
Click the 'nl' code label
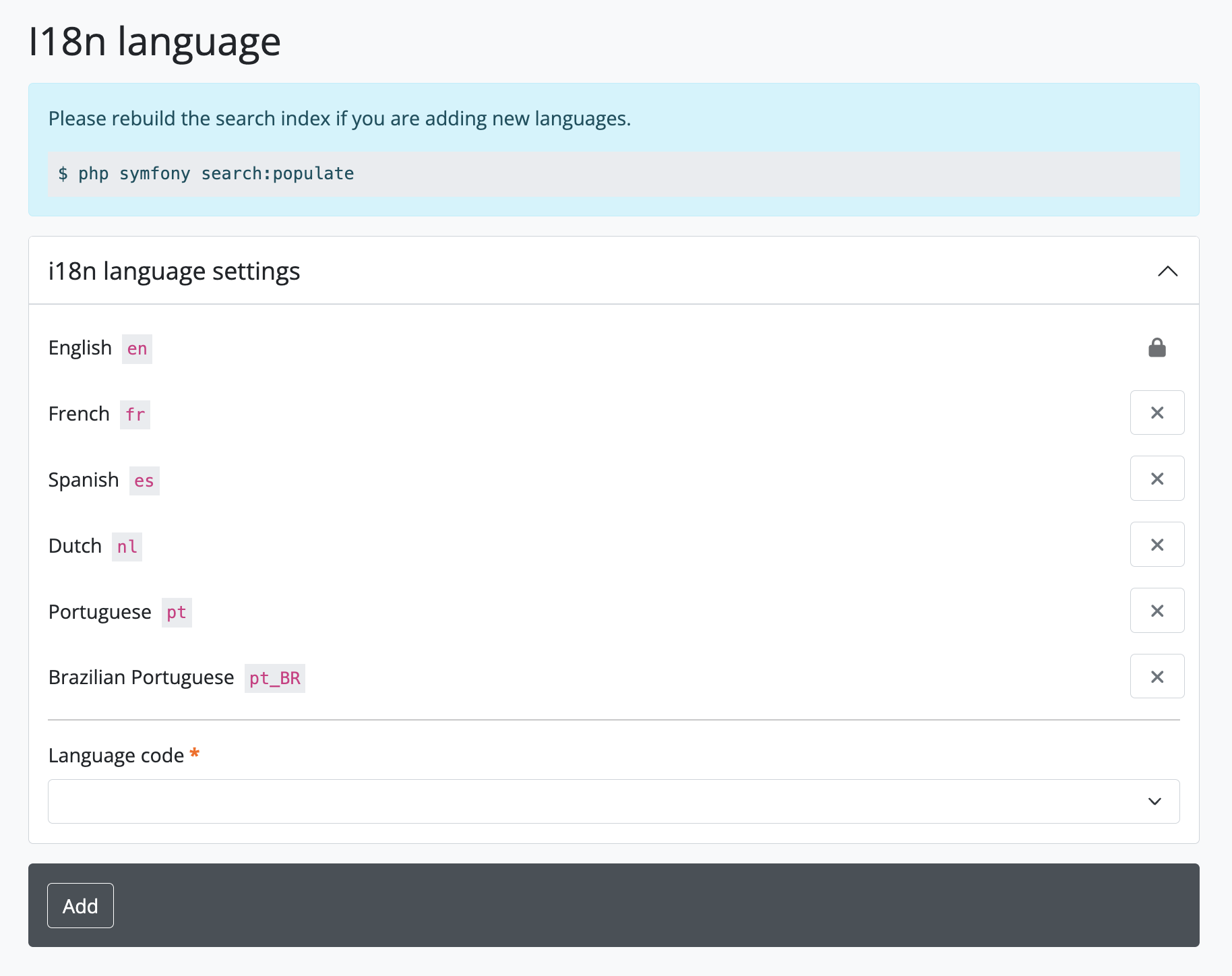[127, 547]
